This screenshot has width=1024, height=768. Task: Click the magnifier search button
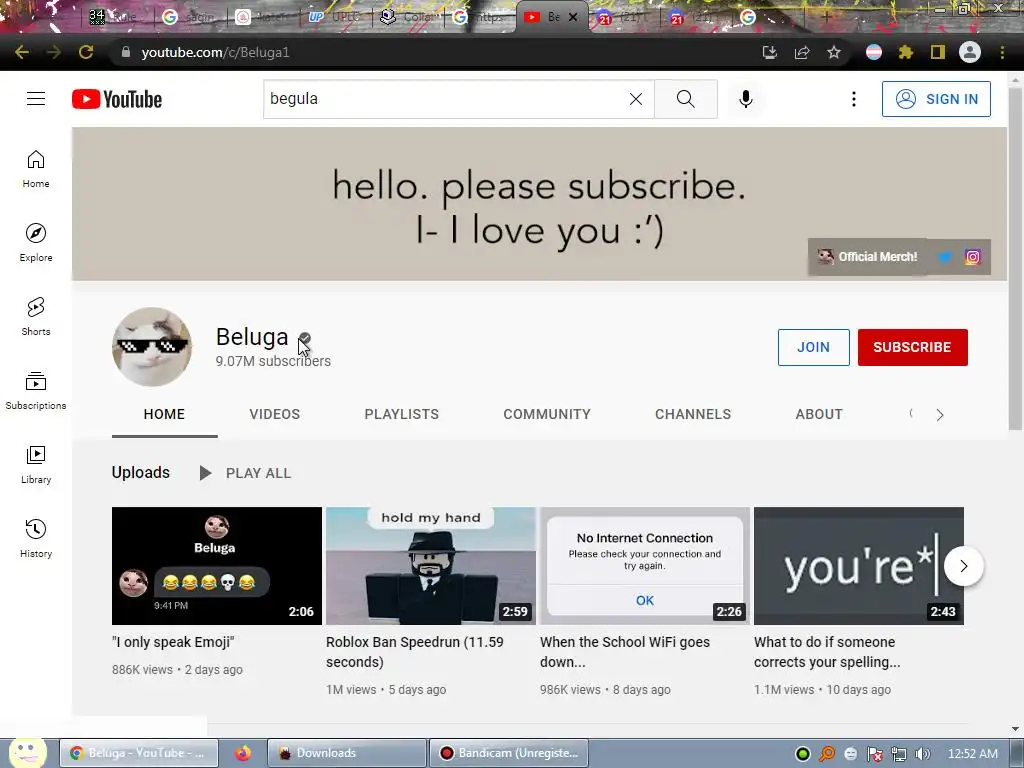(x=686, y=99)
